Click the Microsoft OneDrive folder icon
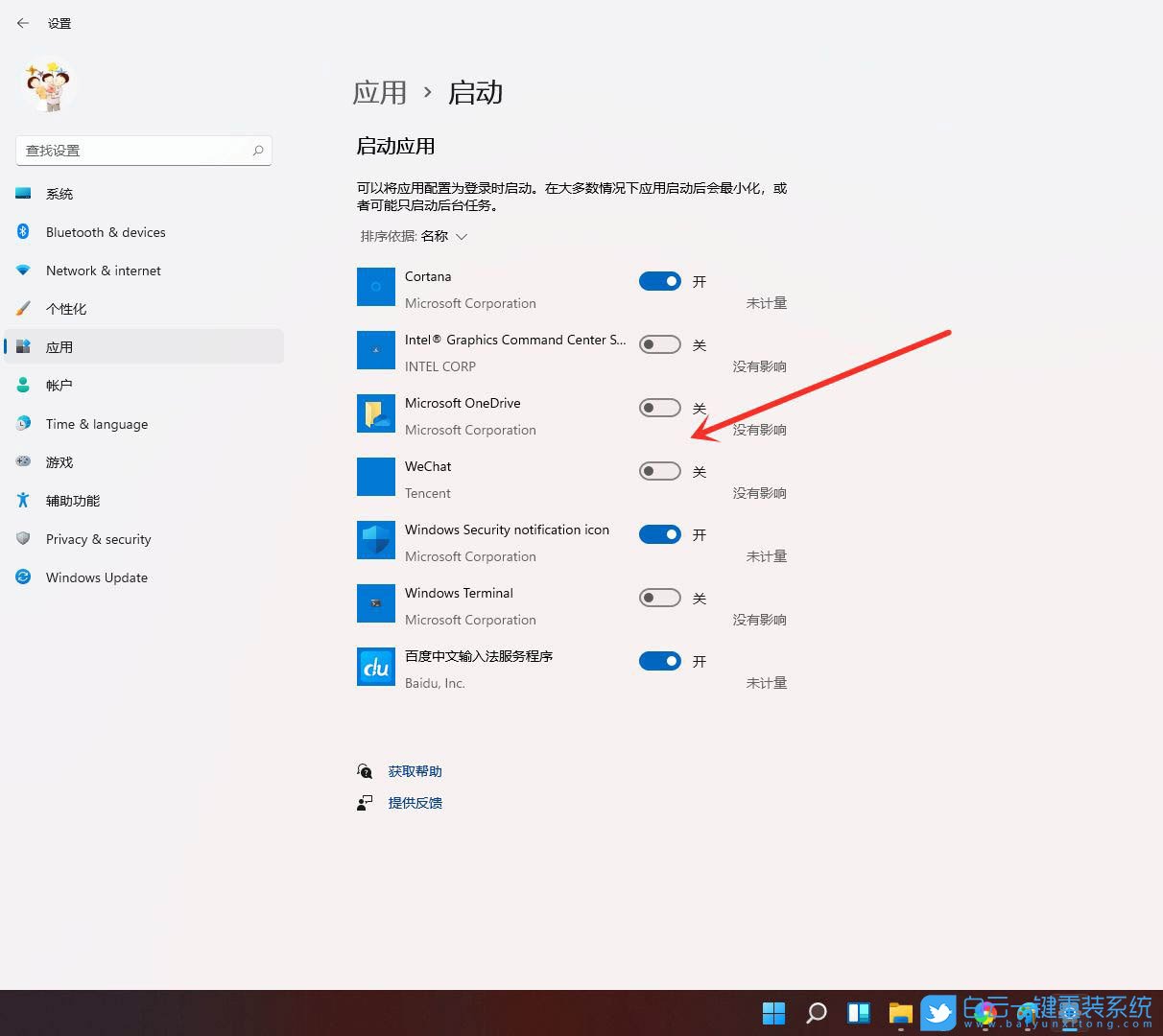Screen dimensions: 1163x1036 pos(375,412)
